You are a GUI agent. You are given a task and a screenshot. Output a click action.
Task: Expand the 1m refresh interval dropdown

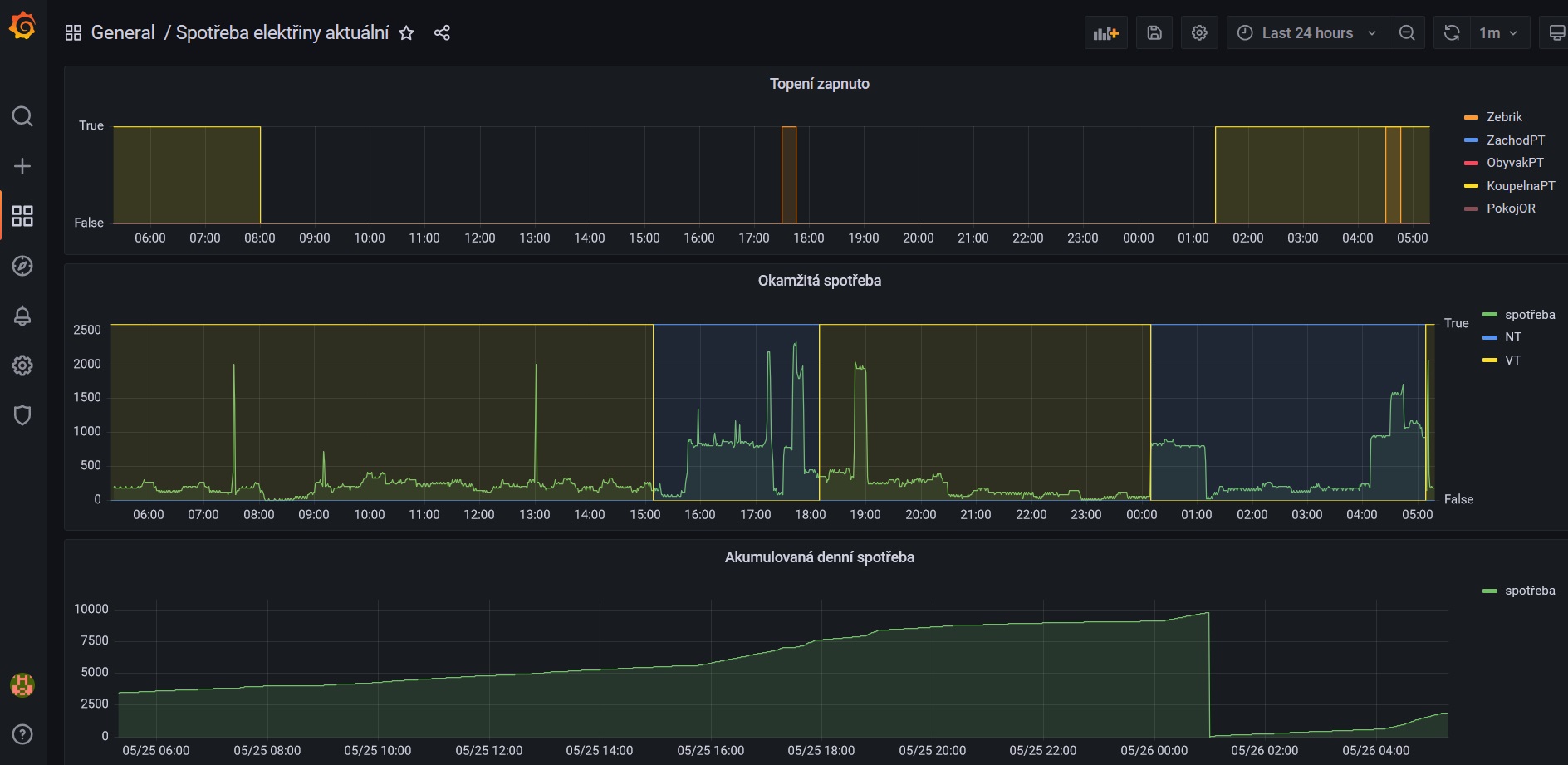(x=1498, y=33)
